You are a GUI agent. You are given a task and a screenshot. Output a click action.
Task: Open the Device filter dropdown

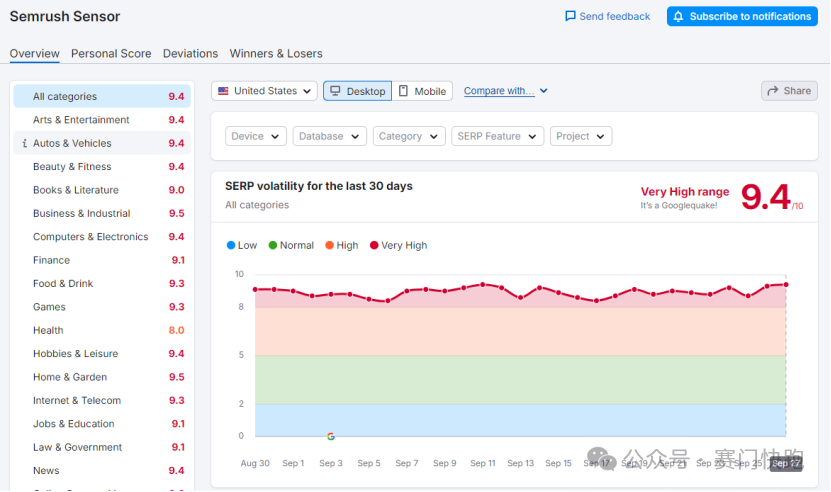[255, 136]
